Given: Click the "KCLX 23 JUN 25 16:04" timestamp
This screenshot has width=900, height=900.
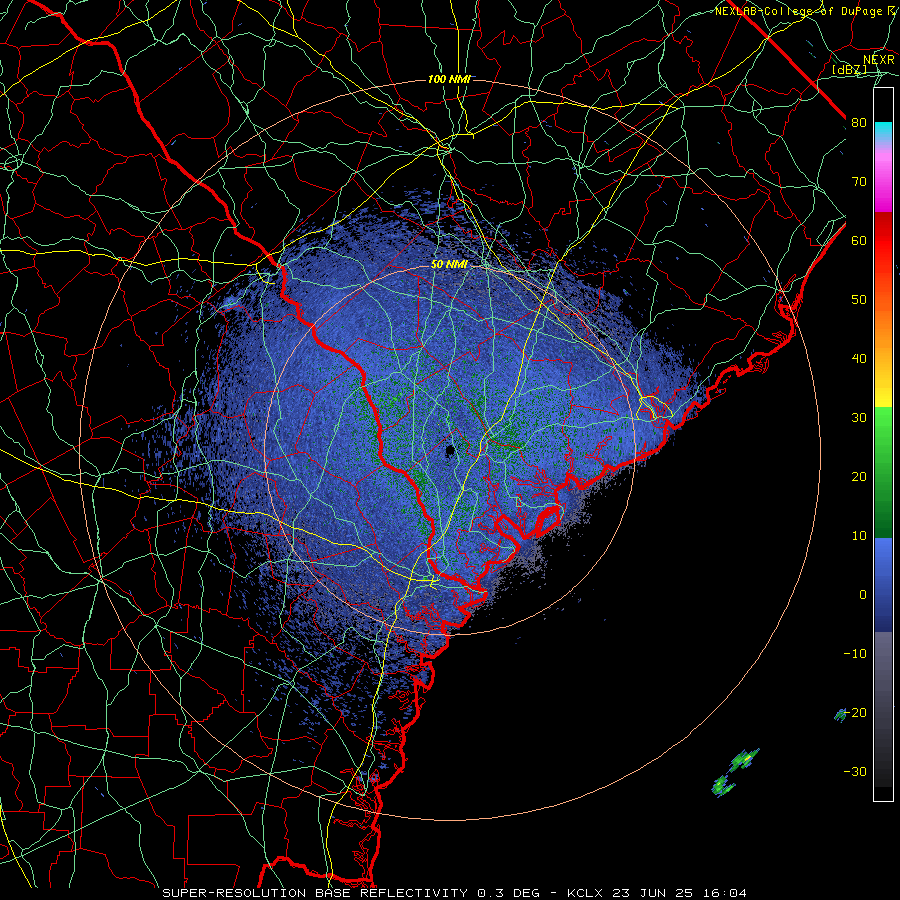Looking at the screenshot, I should pos(657,893).
